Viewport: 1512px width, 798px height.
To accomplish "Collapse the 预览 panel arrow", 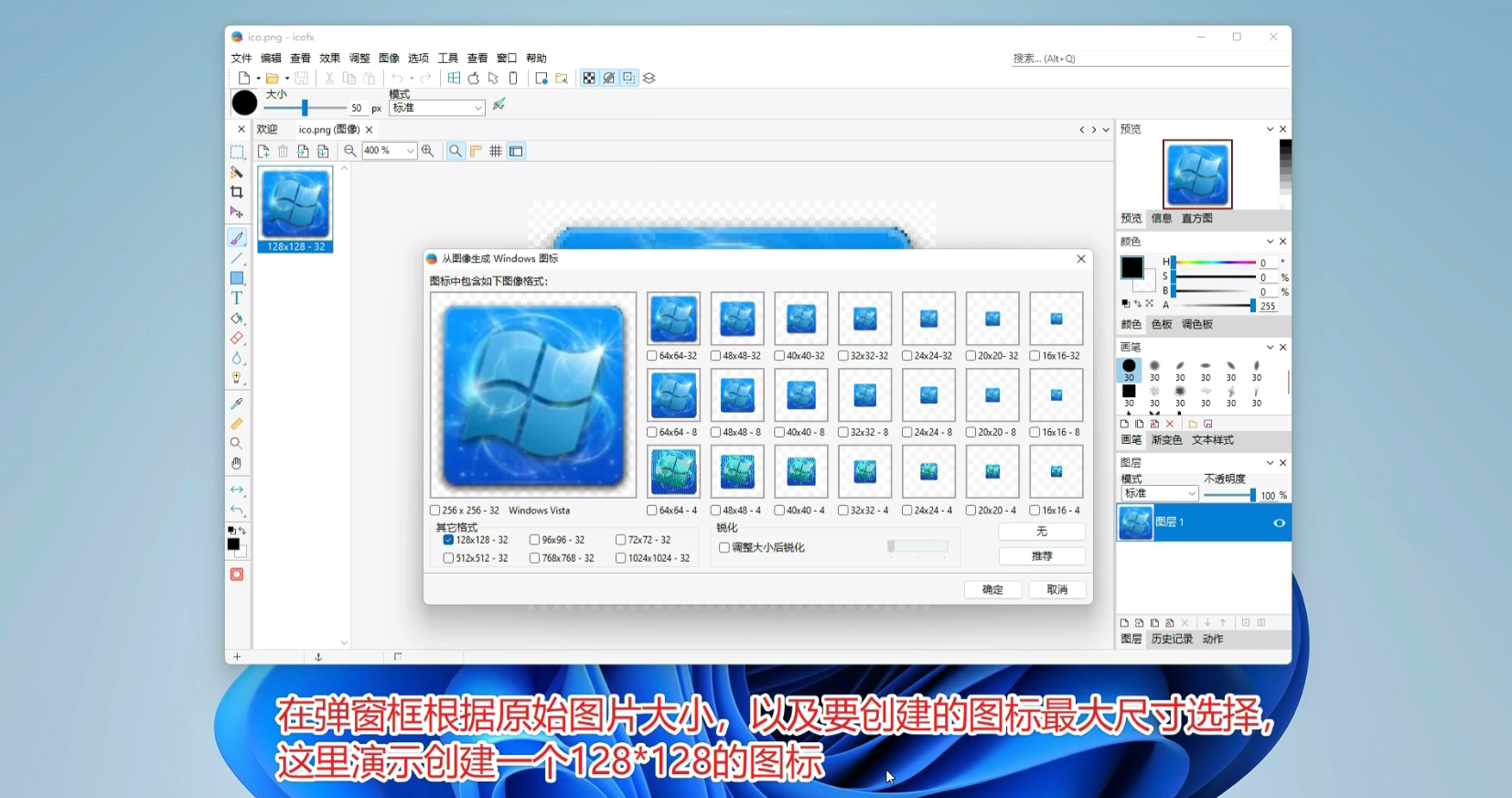I will click(x=1270, y=129).
